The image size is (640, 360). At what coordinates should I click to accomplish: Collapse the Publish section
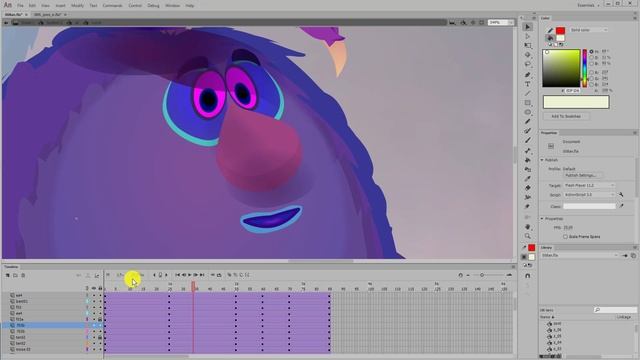coord(542,160)
